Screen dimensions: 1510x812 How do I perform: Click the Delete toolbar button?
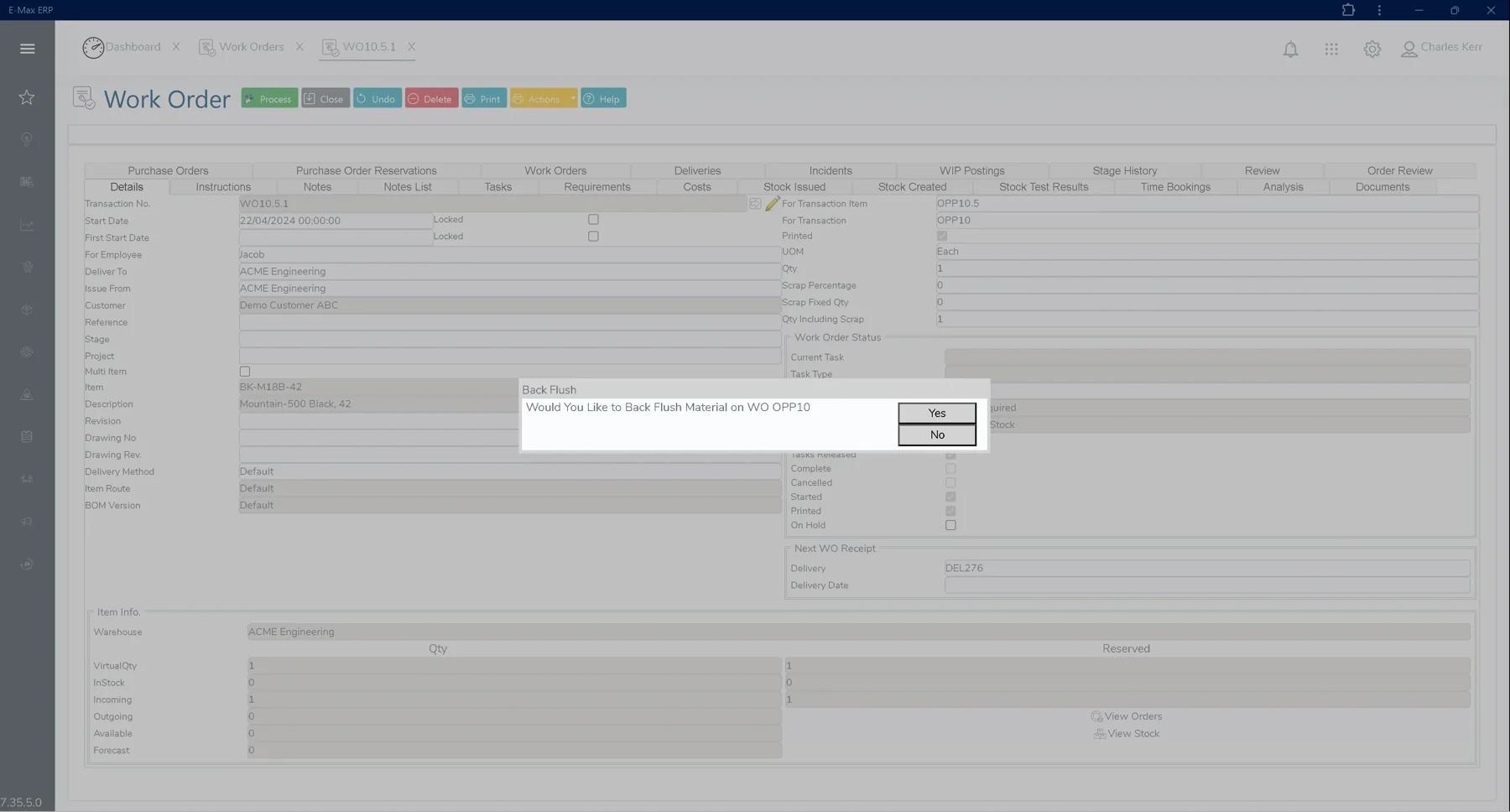431,99
